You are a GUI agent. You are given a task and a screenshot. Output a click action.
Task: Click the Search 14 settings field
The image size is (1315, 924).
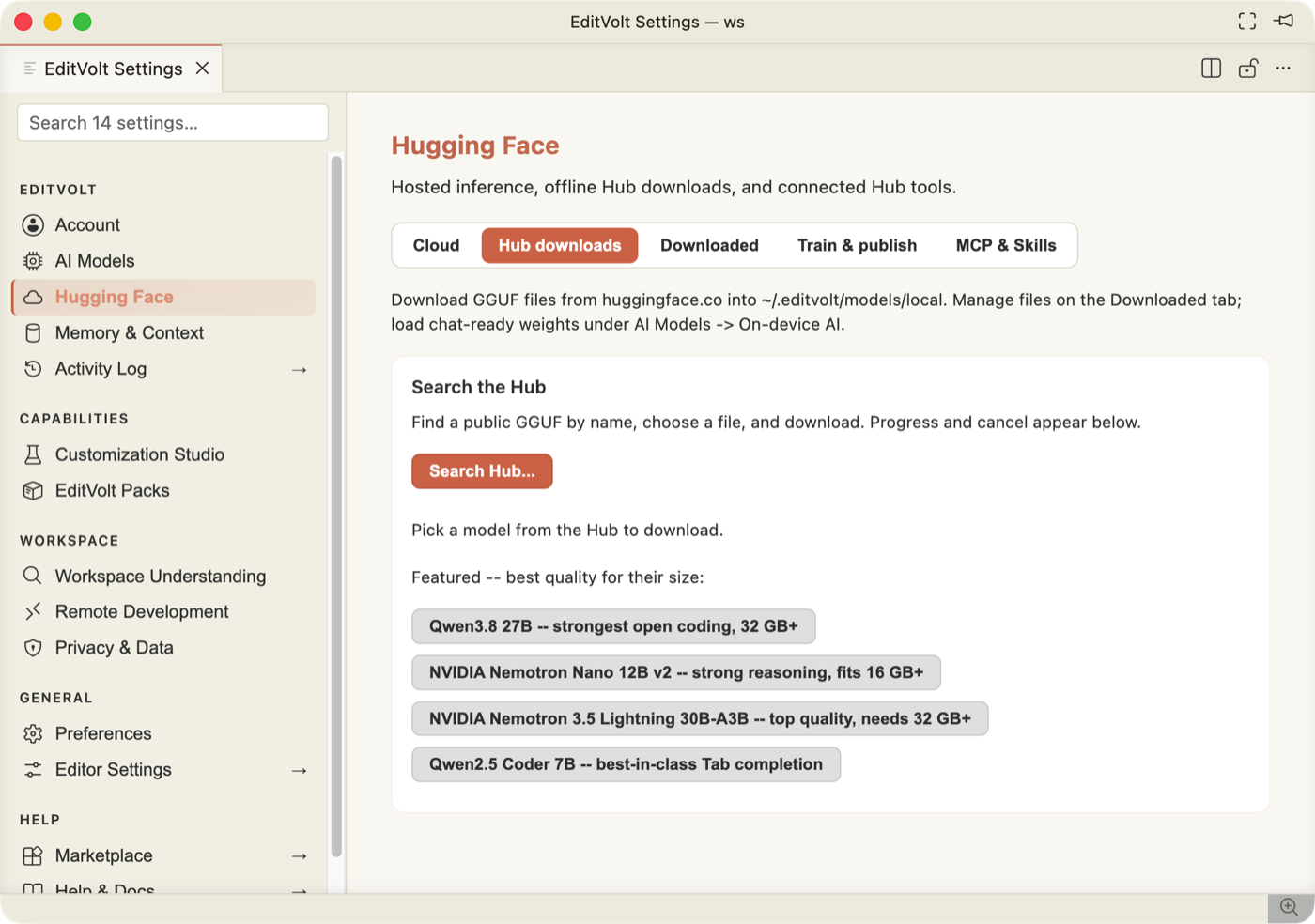[173, 123]
